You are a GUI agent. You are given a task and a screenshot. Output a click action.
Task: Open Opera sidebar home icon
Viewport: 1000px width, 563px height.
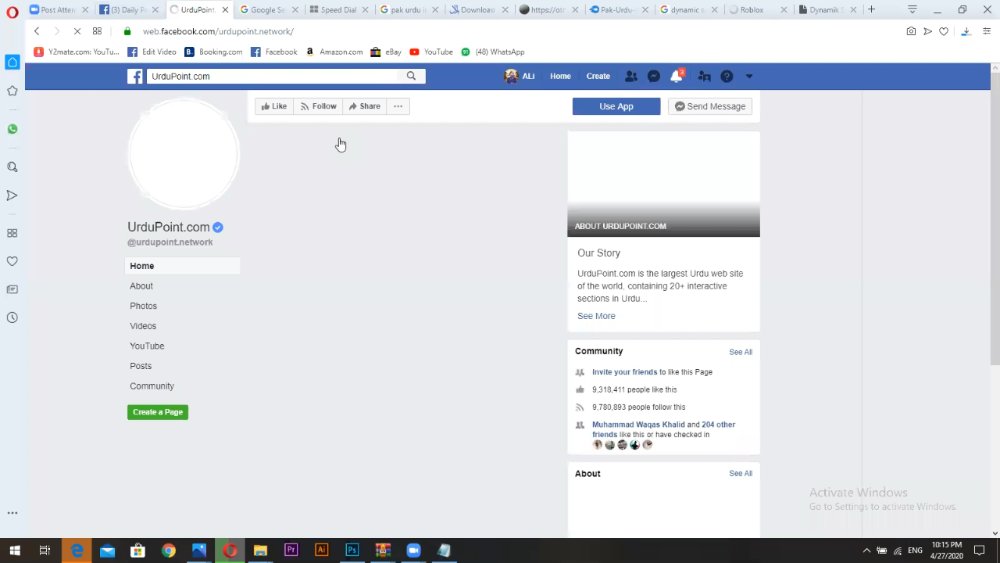[x=12, y=62]
